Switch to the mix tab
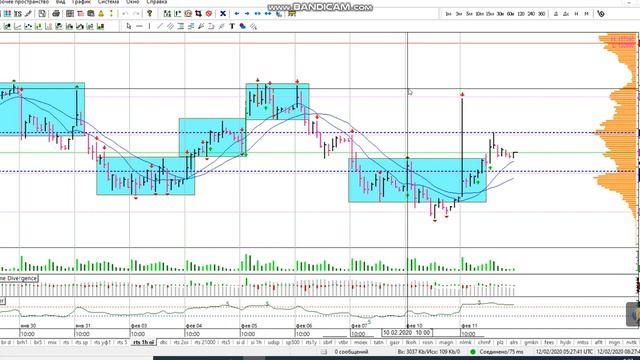The height and width of the screenshot is (360, 640). [x=52, y=342]
